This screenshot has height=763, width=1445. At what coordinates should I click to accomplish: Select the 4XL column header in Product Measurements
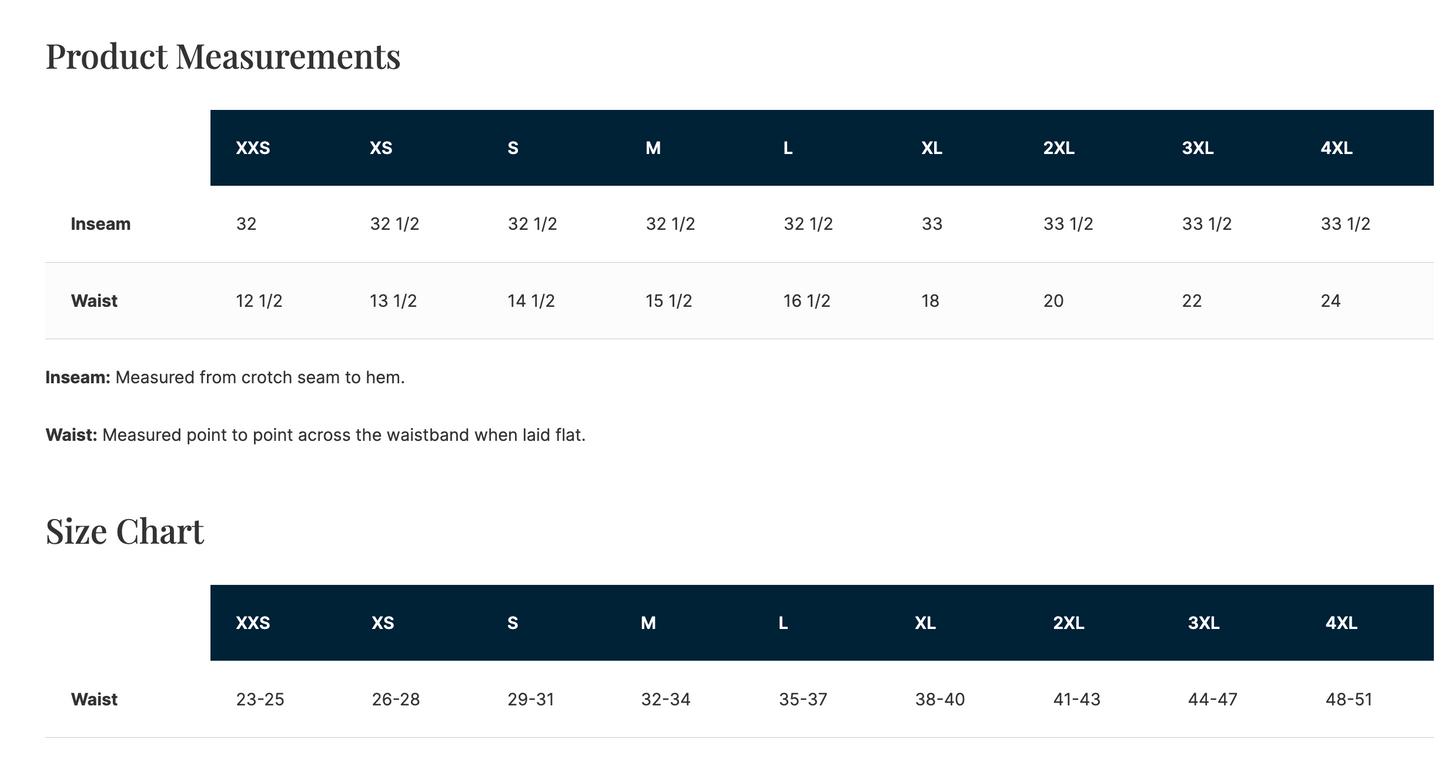click(1336, 148)
